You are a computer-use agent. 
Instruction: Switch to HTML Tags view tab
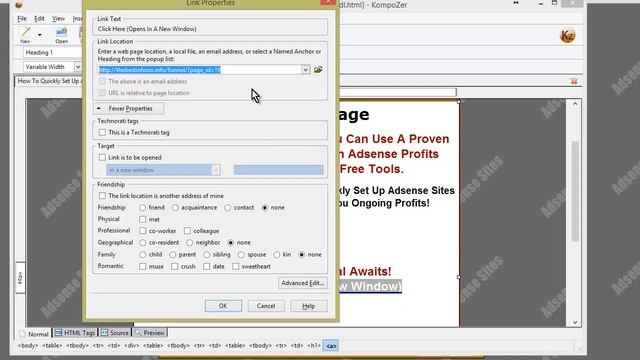(75, 333)
